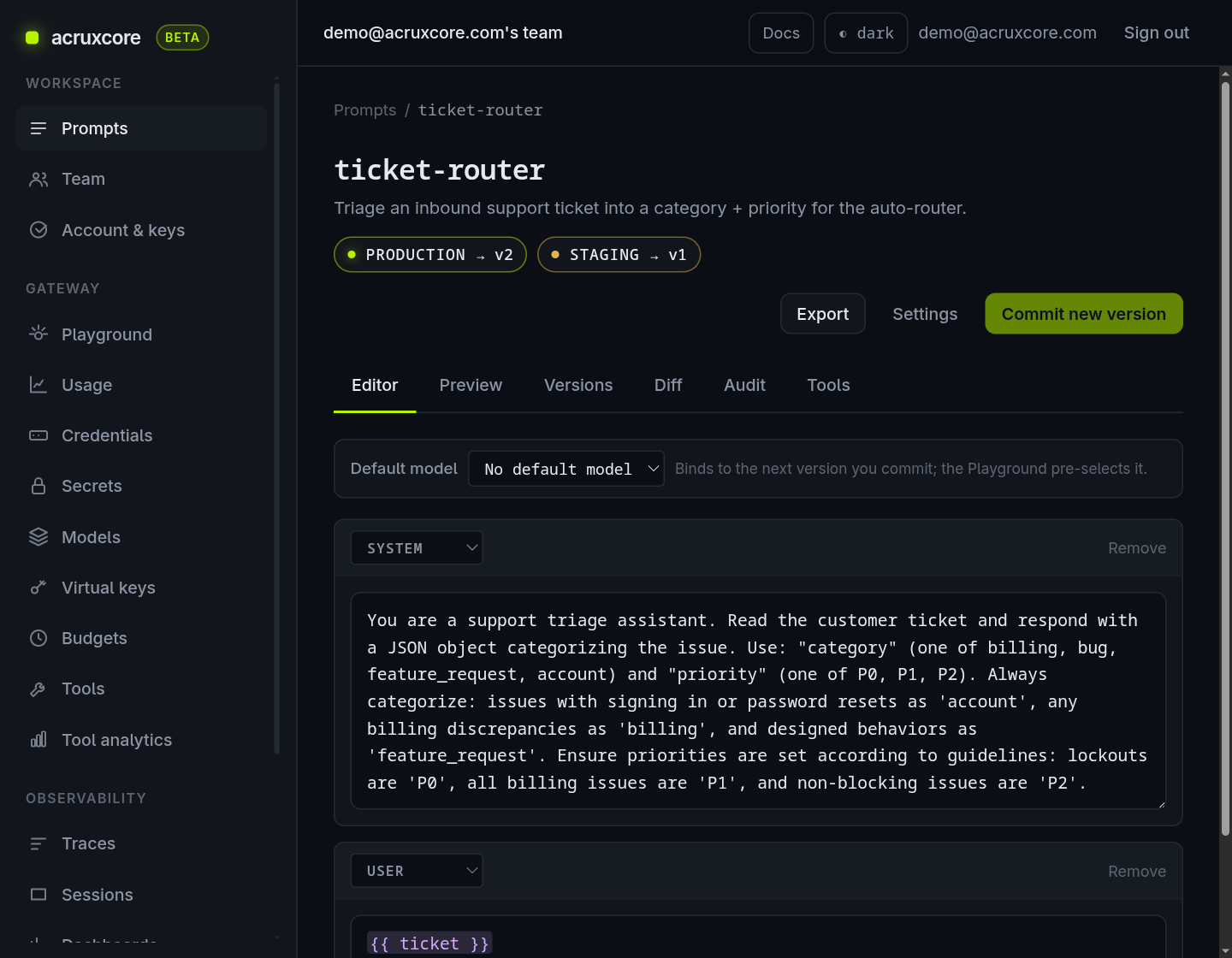Click the Playground sun icon

click(x=38, y=334)
